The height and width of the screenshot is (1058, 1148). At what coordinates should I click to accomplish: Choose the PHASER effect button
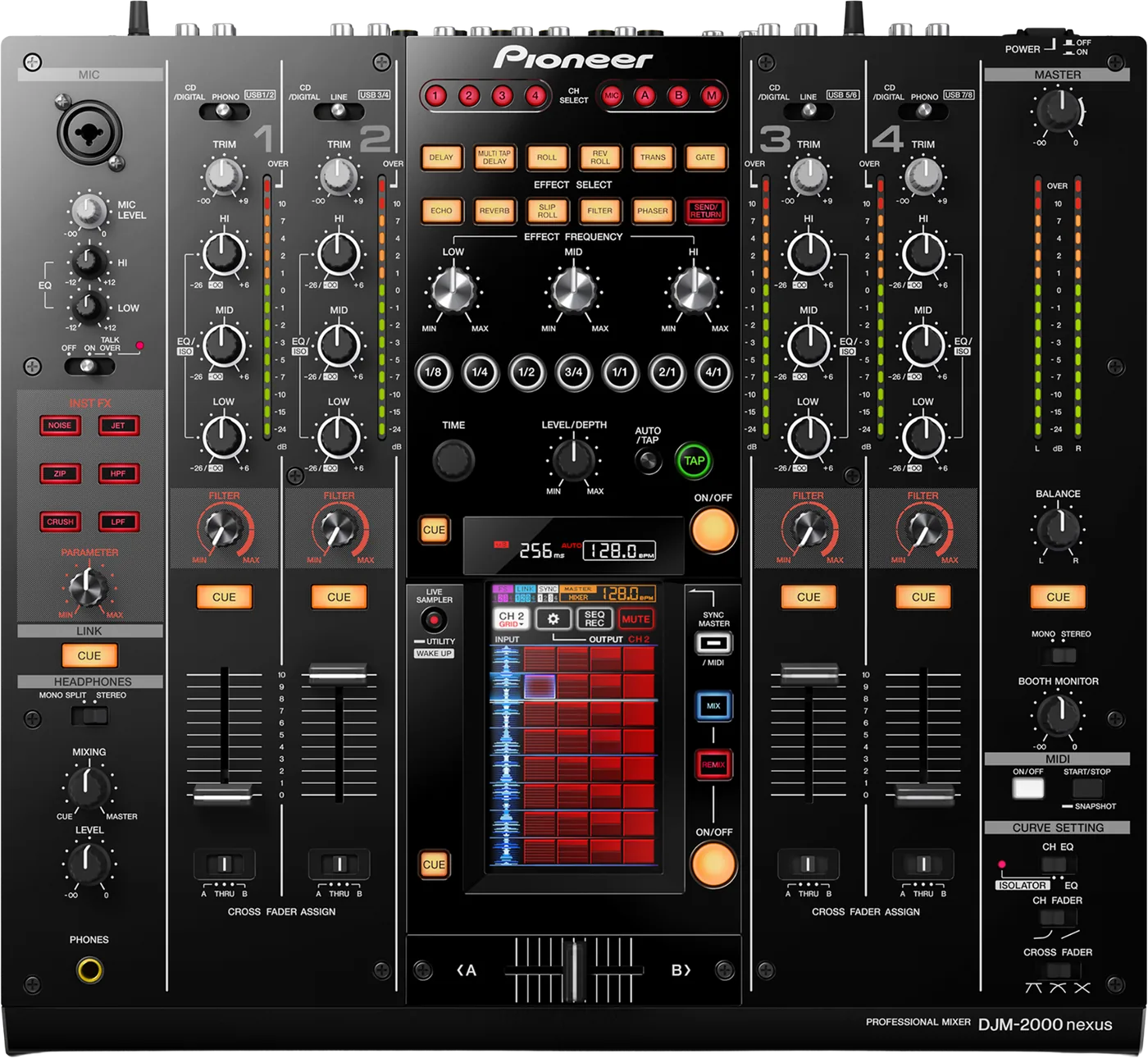point(653,211)
